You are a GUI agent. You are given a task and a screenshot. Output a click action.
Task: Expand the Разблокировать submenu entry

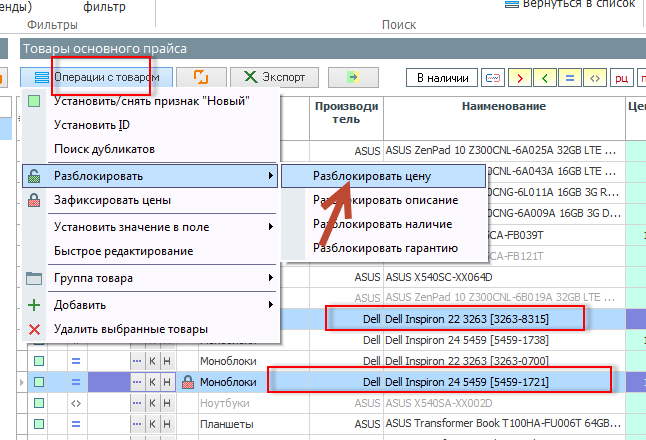coord(150,176)
